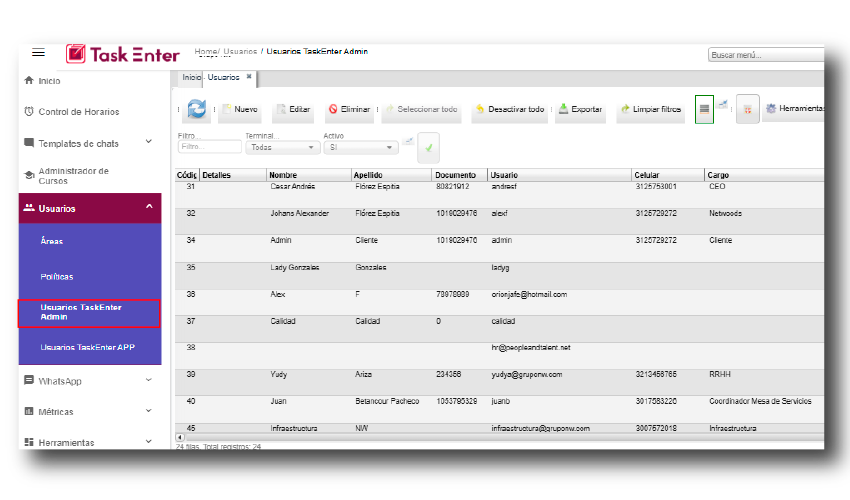Click the Filtro text input field
The image size is (850, 500).
(202, 147)
